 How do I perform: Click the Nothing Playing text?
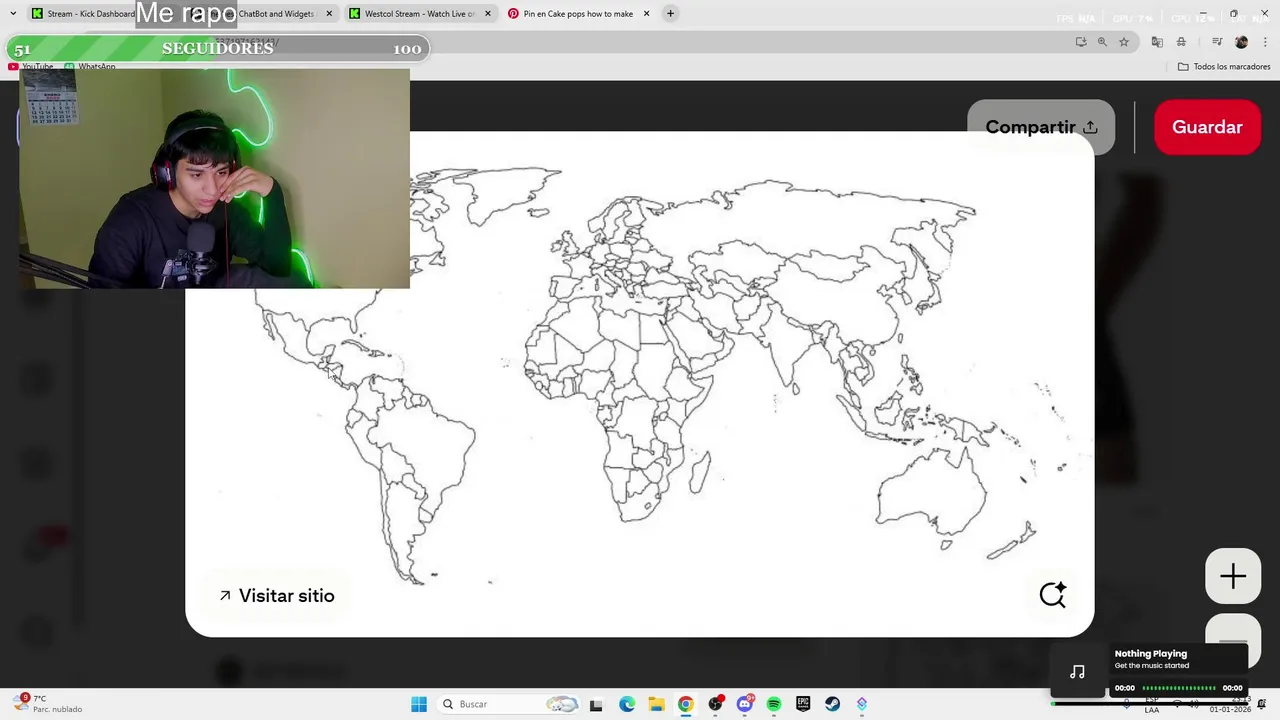pyautogui.click(x=1151, y=654)
